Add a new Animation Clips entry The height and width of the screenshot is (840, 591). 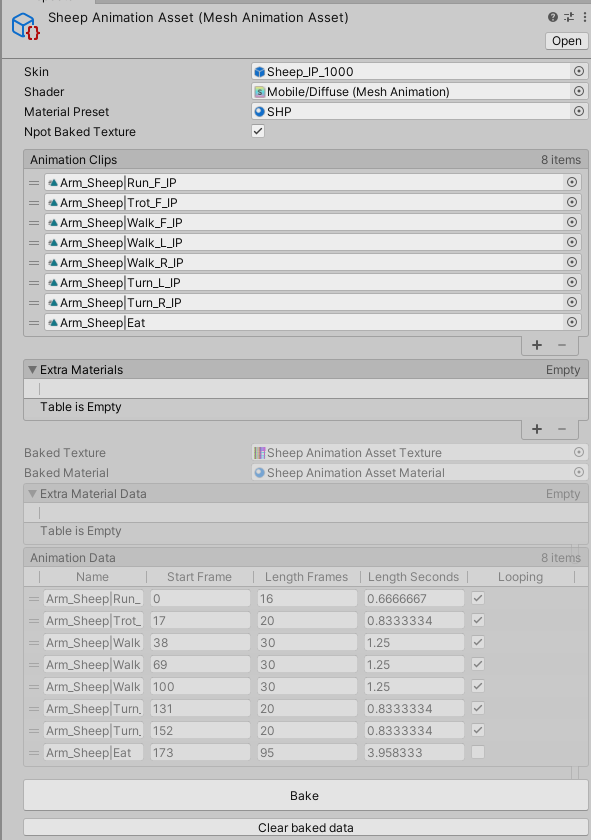pos(537,345)
